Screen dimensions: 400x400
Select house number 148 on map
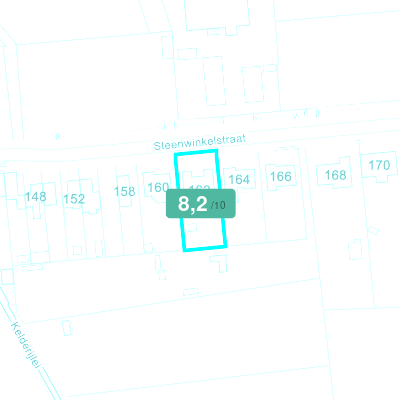36,197
